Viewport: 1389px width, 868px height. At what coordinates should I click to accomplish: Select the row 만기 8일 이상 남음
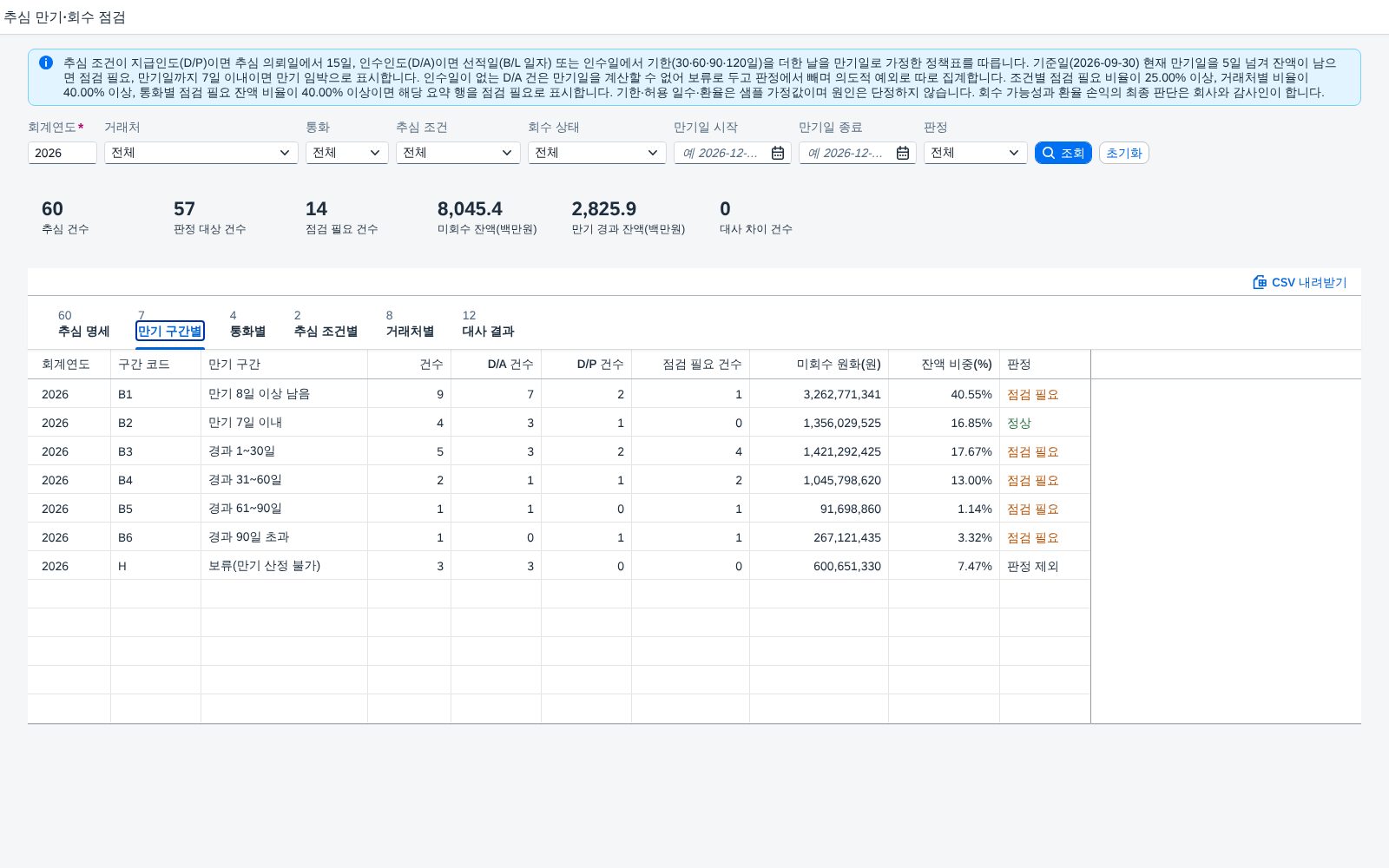(x=559, y=394)
